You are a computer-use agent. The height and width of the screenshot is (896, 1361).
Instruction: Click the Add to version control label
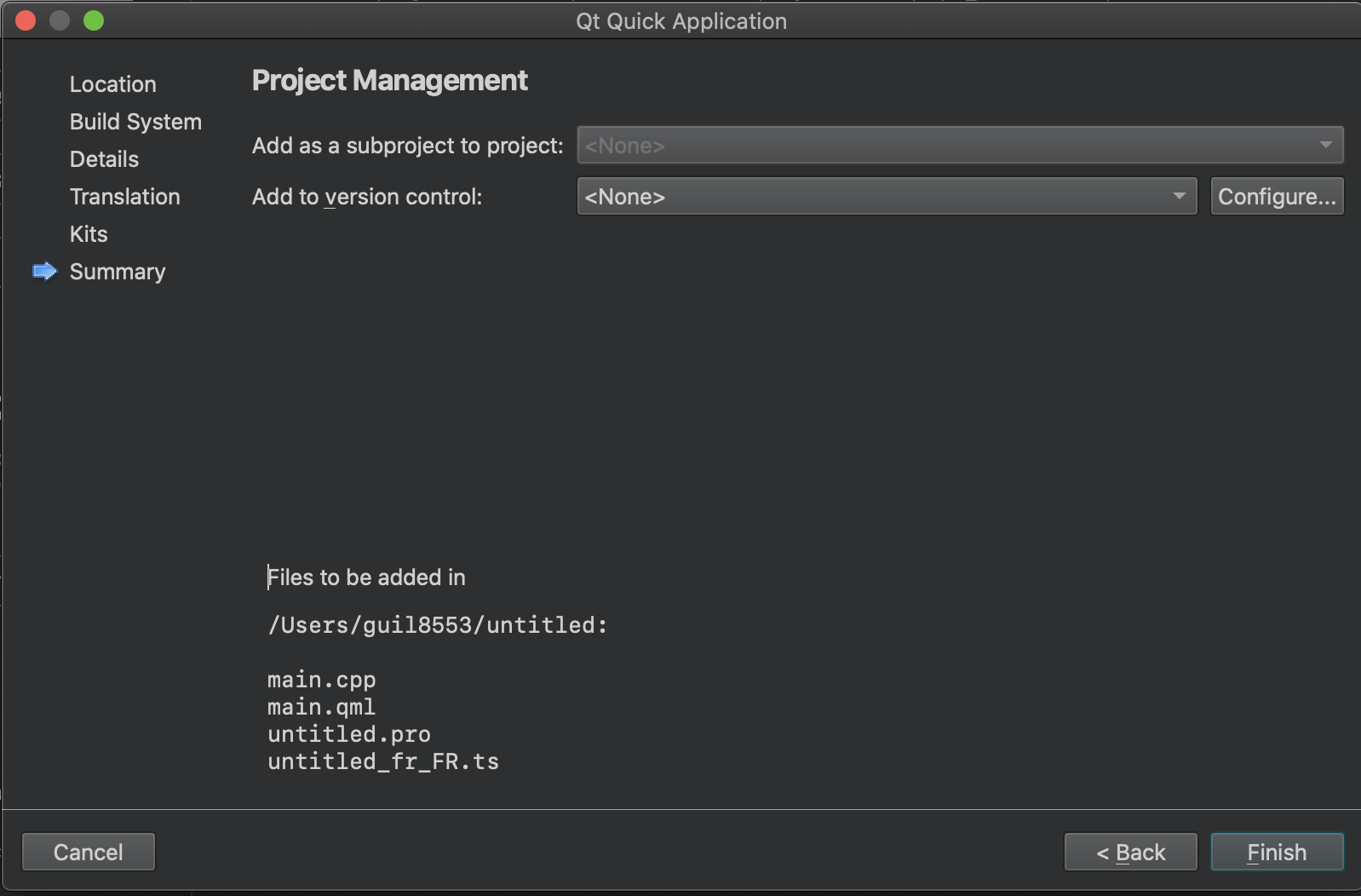pos(367,197)
